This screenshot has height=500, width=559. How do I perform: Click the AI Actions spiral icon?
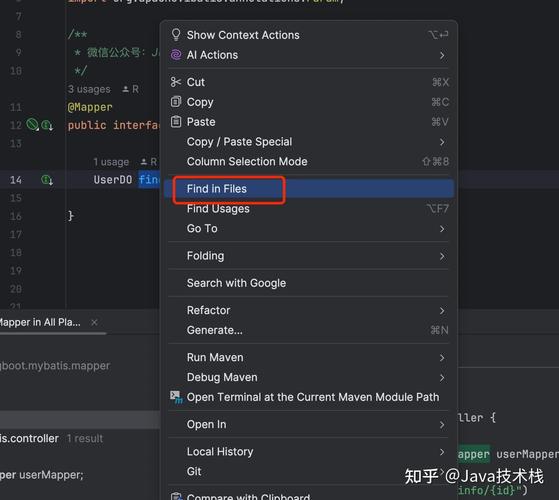tap(176, 55)
